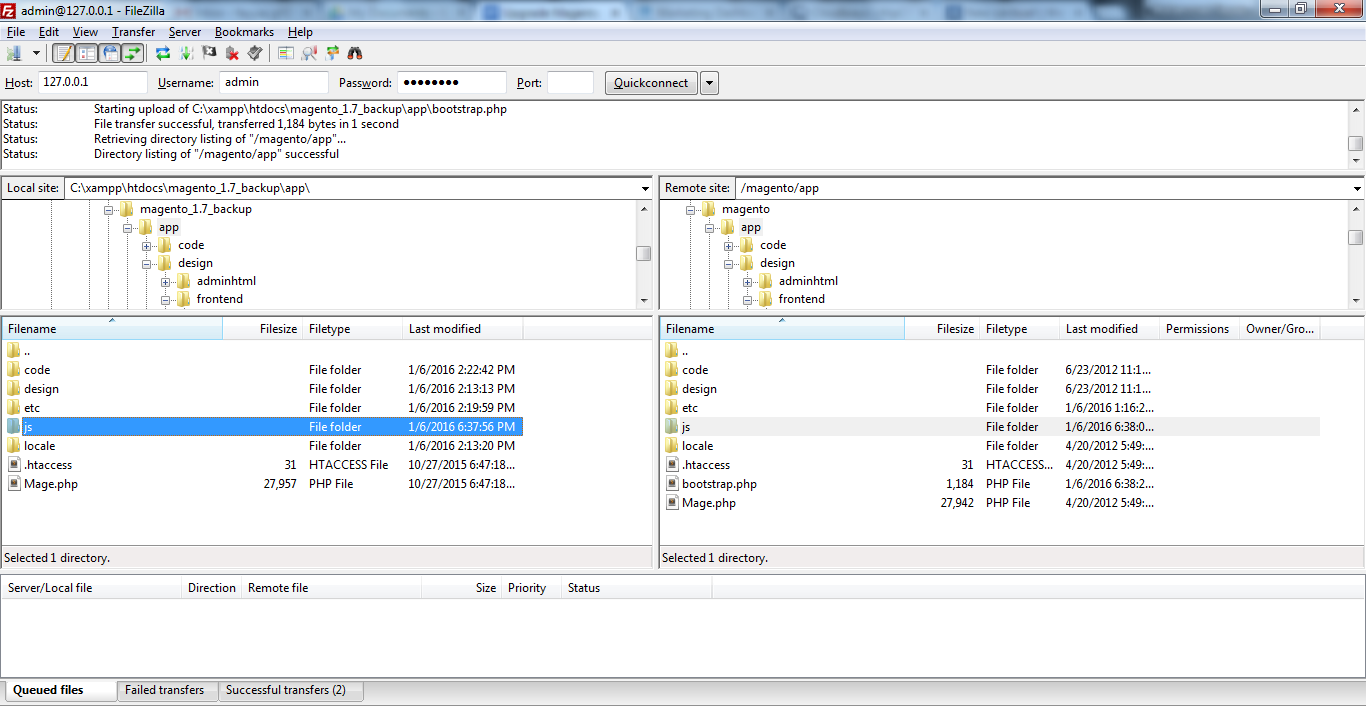Open the Local site path dropdown
Screen dimensions: 1366x706
pyautogui.click(x=645, y=188)
